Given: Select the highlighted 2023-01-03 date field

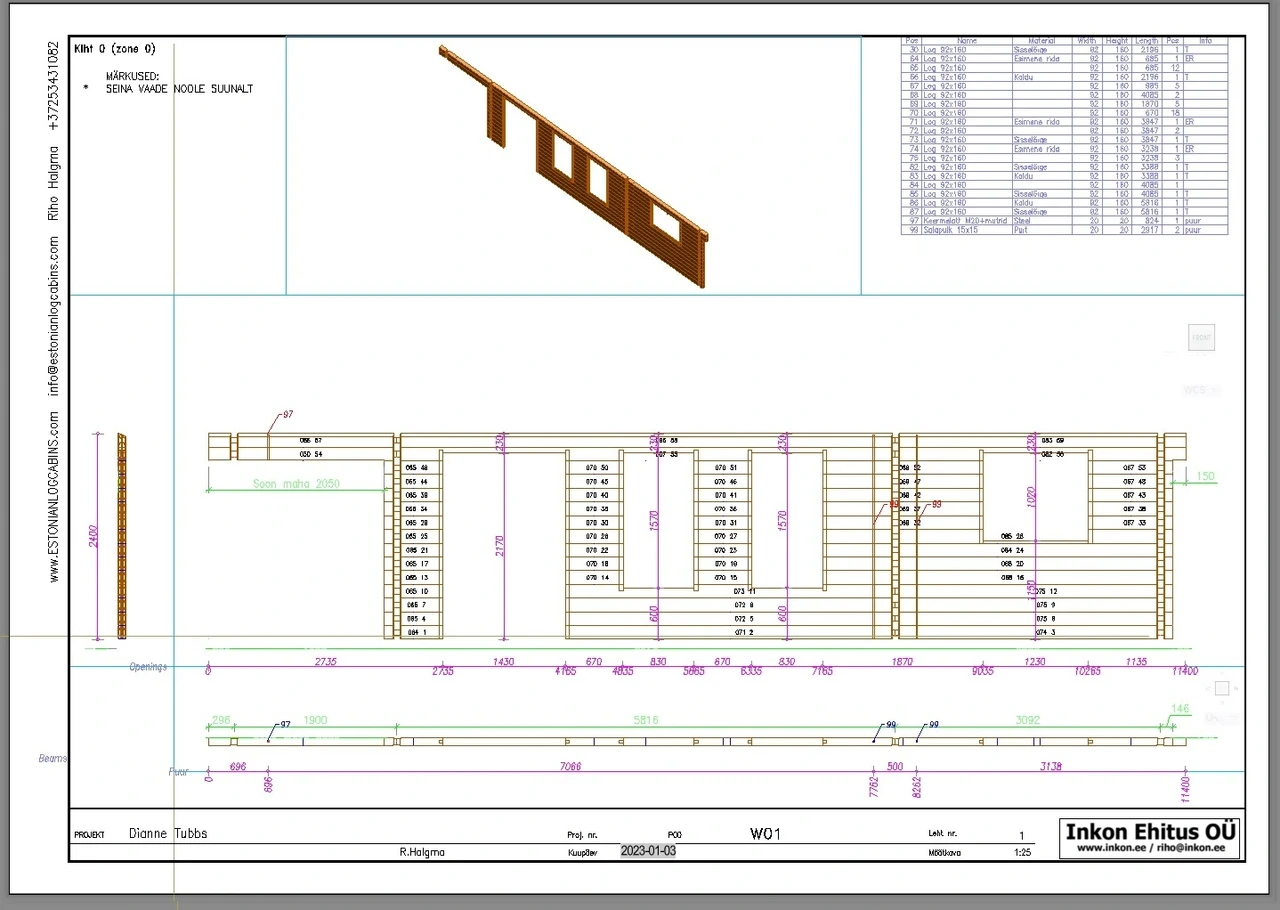Looking at the screenshot, I should coord(648,851).
